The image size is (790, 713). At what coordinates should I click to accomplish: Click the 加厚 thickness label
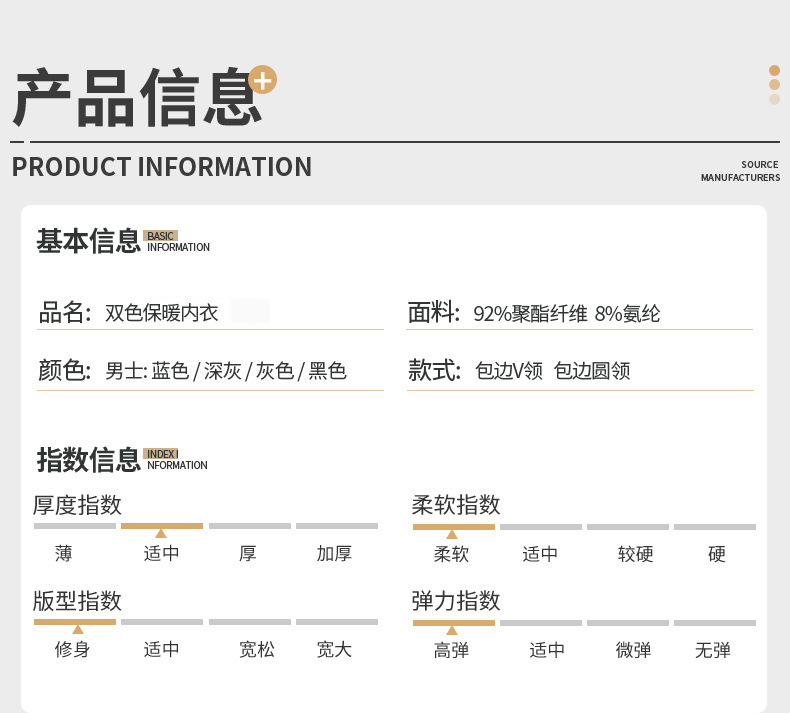point(334,553)
